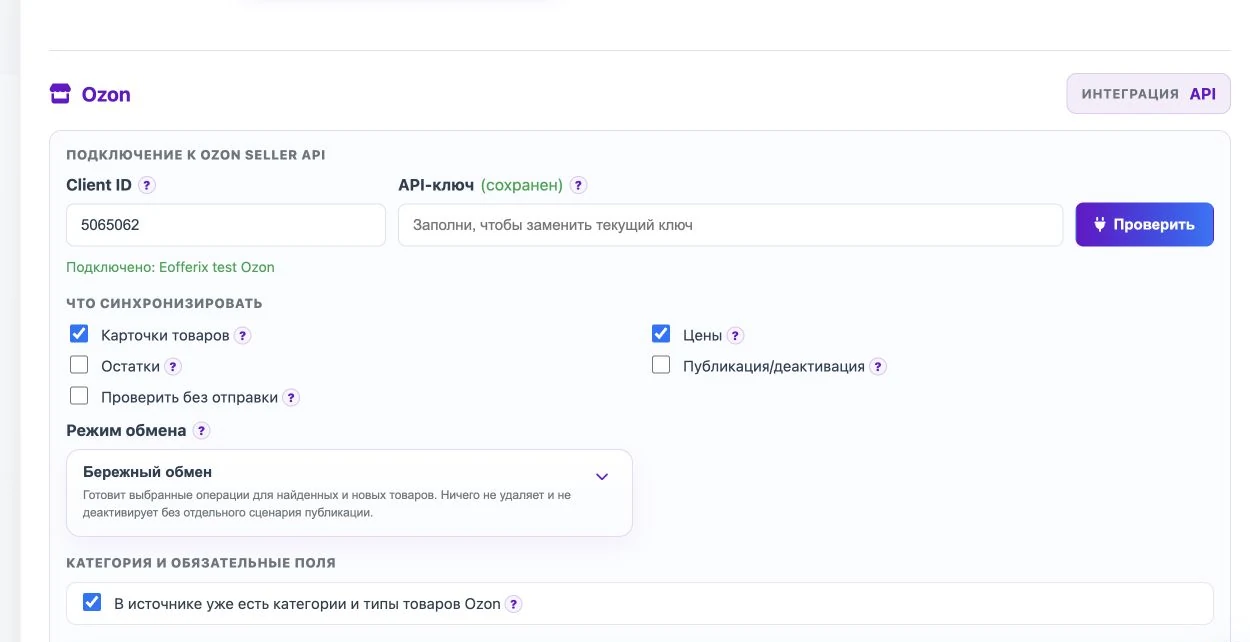Show help for Карточки товаров
This screenshot has width=1250, height=642.
(x=243, y=335)
